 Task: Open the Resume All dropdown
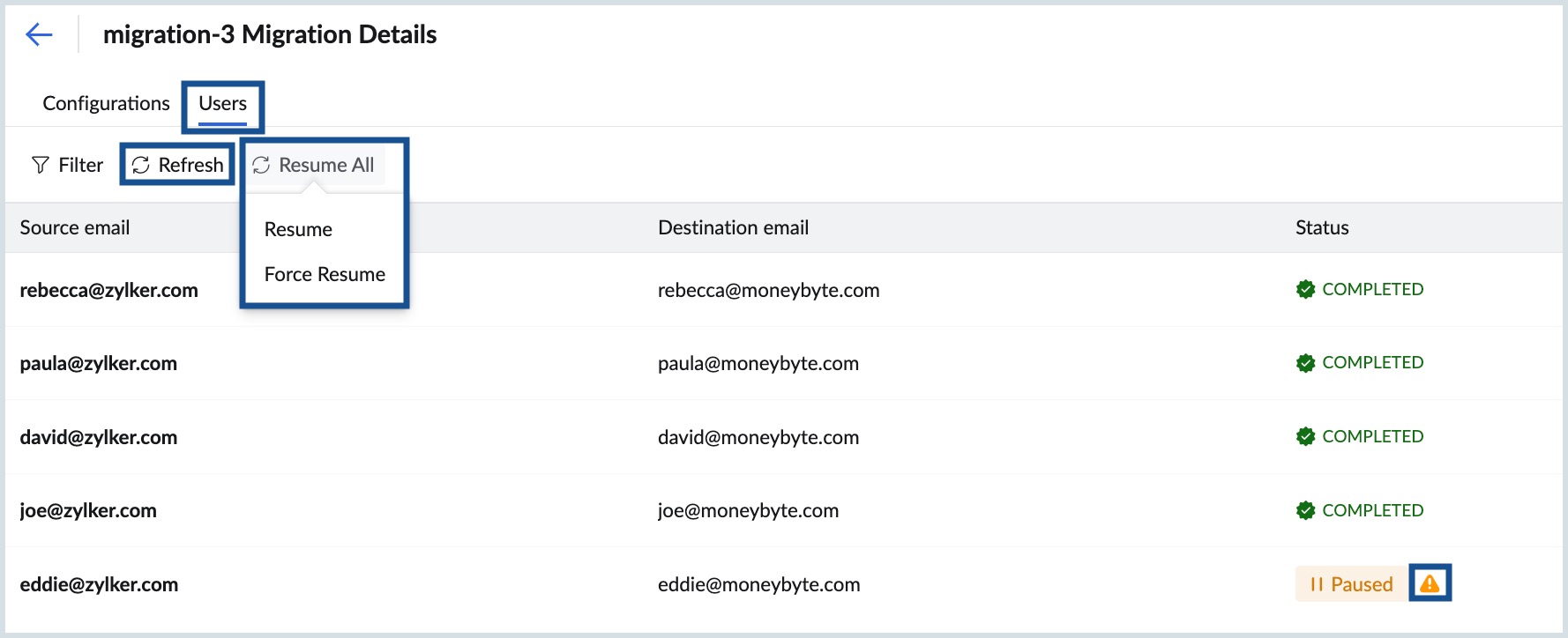pos(314,166)
